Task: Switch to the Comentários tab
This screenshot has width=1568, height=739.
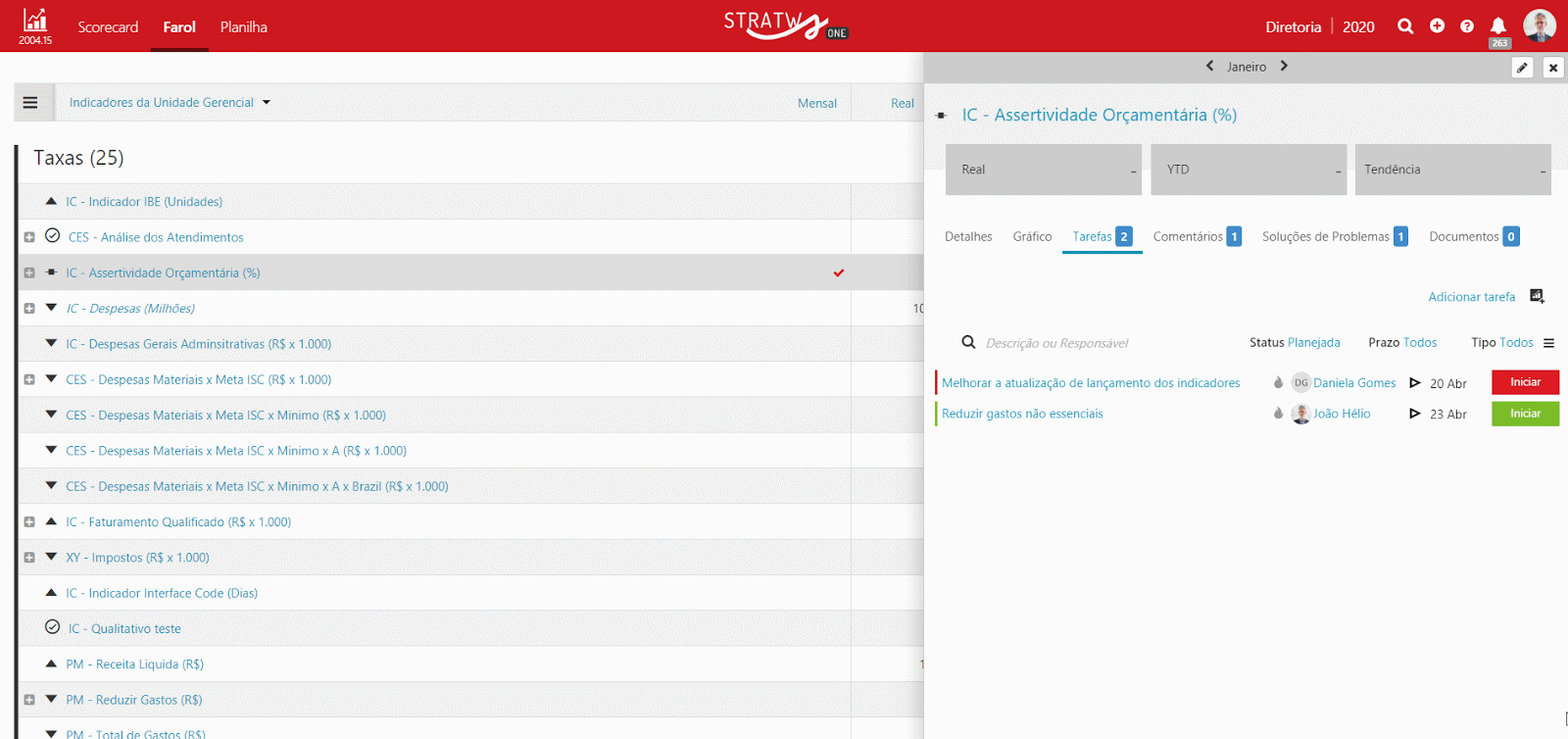Action: point(1197,236)
